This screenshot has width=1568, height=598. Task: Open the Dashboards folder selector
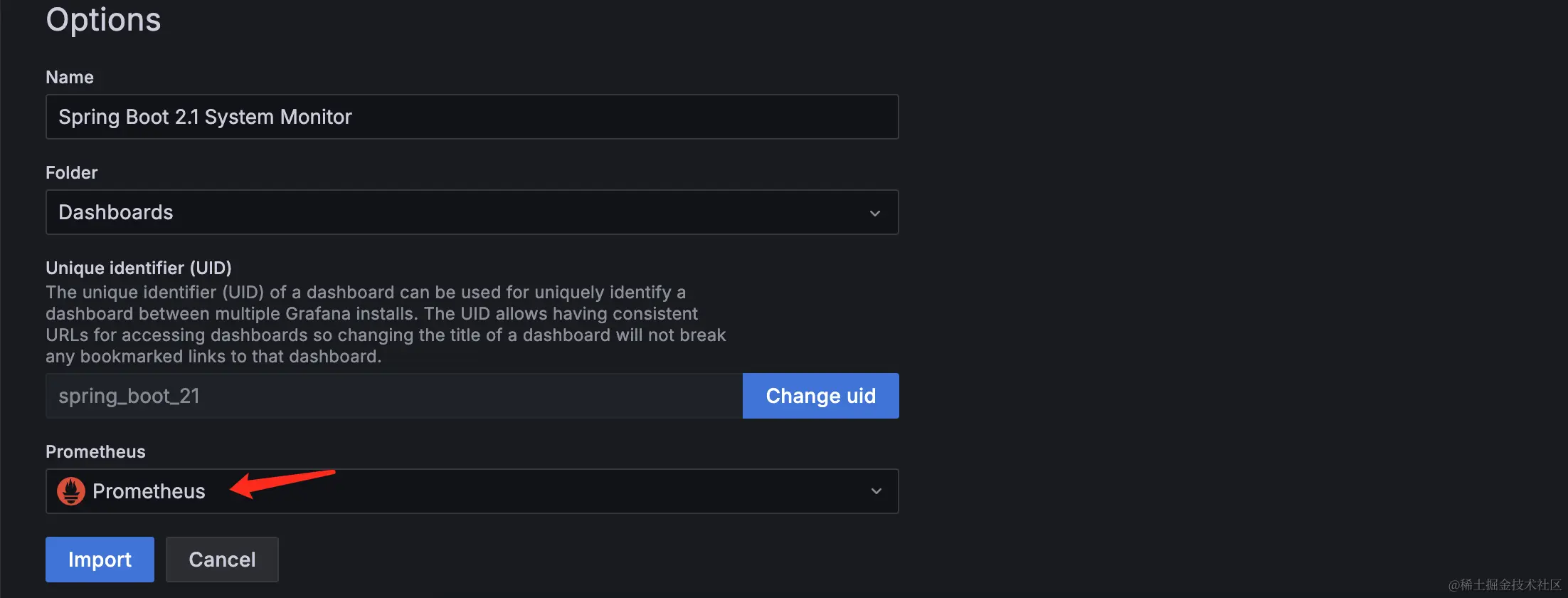(x=455, y=212)
